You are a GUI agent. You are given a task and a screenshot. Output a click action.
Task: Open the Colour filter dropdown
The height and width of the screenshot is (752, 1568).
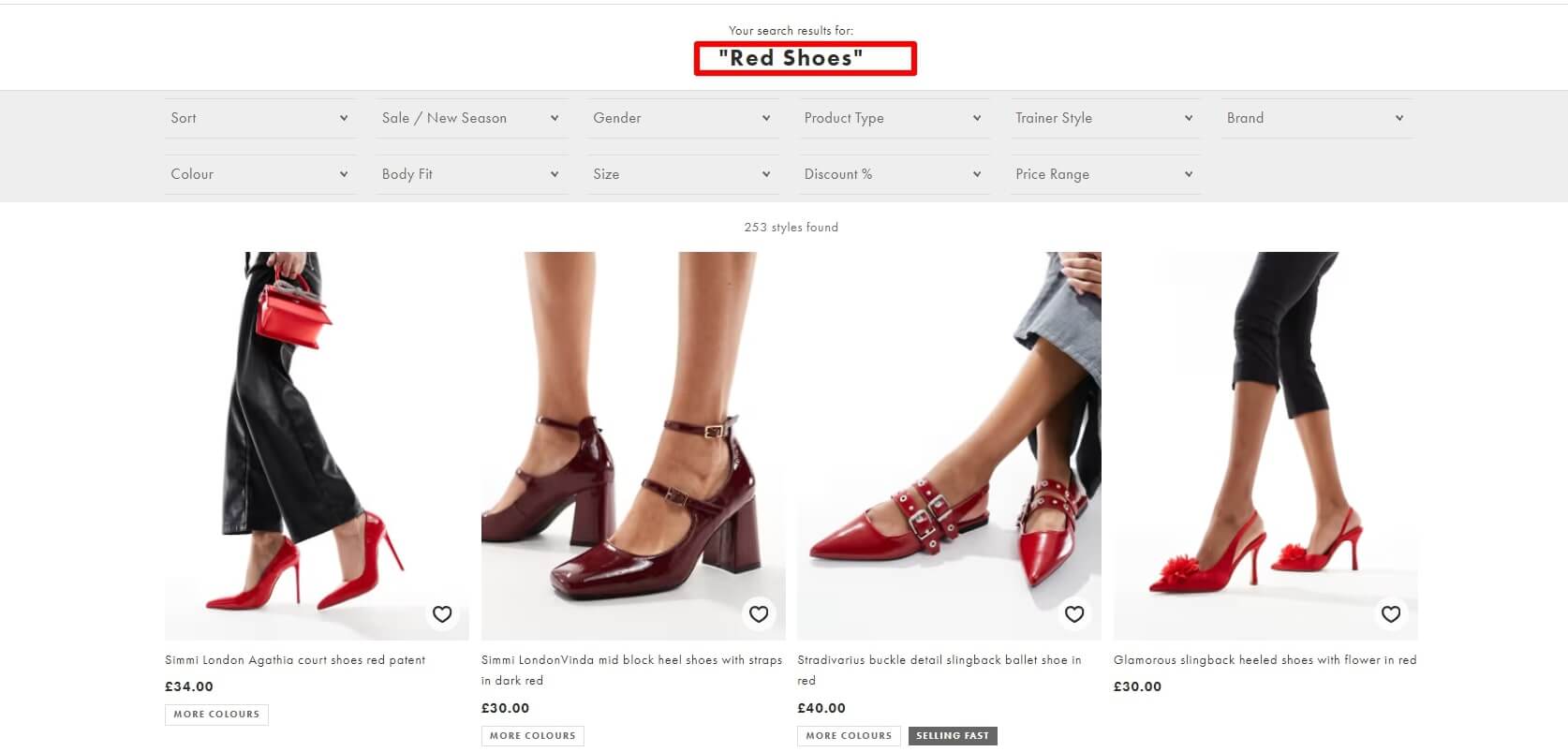259,174
